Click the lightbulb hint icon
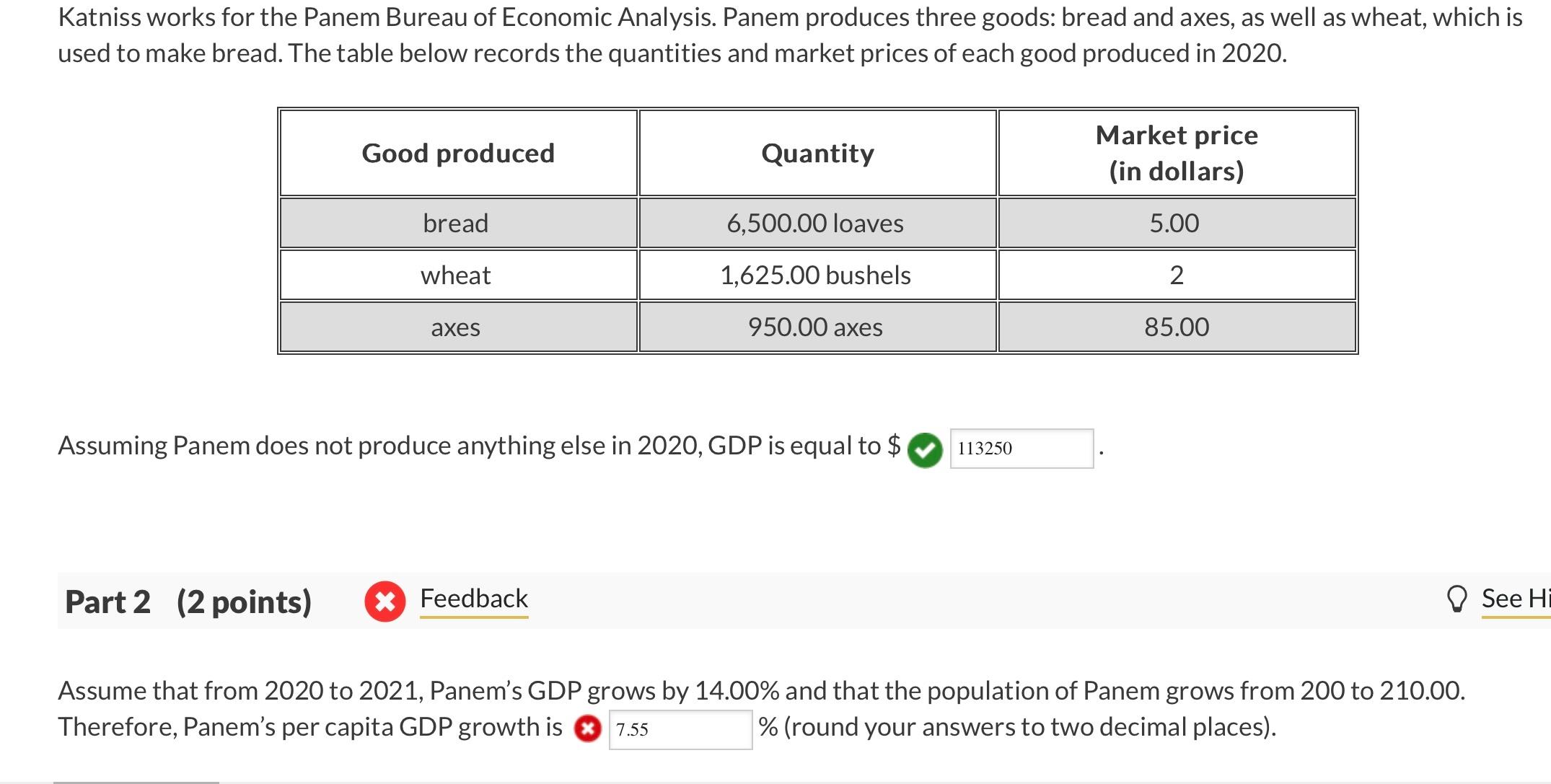Viewport: 1551px width, 784px height. [1457, 599]
